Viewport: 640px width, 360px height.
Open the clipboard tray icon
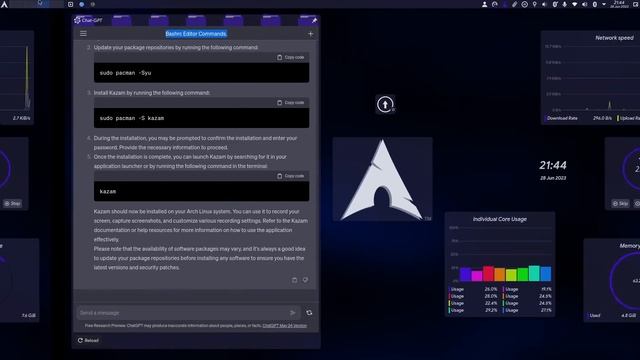515,4
